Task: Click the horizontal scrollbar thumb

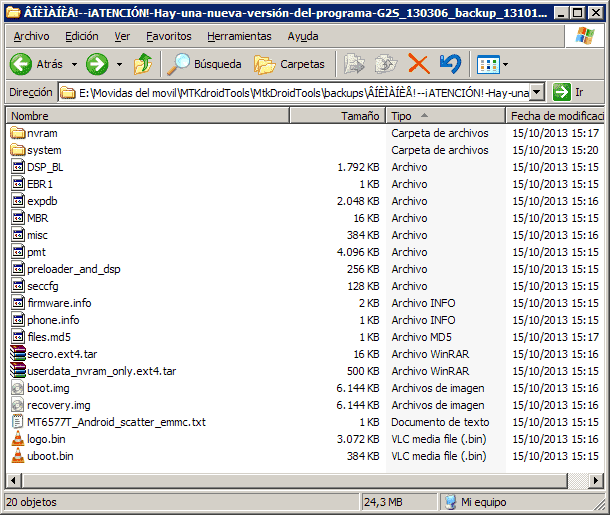Action: 295,481
